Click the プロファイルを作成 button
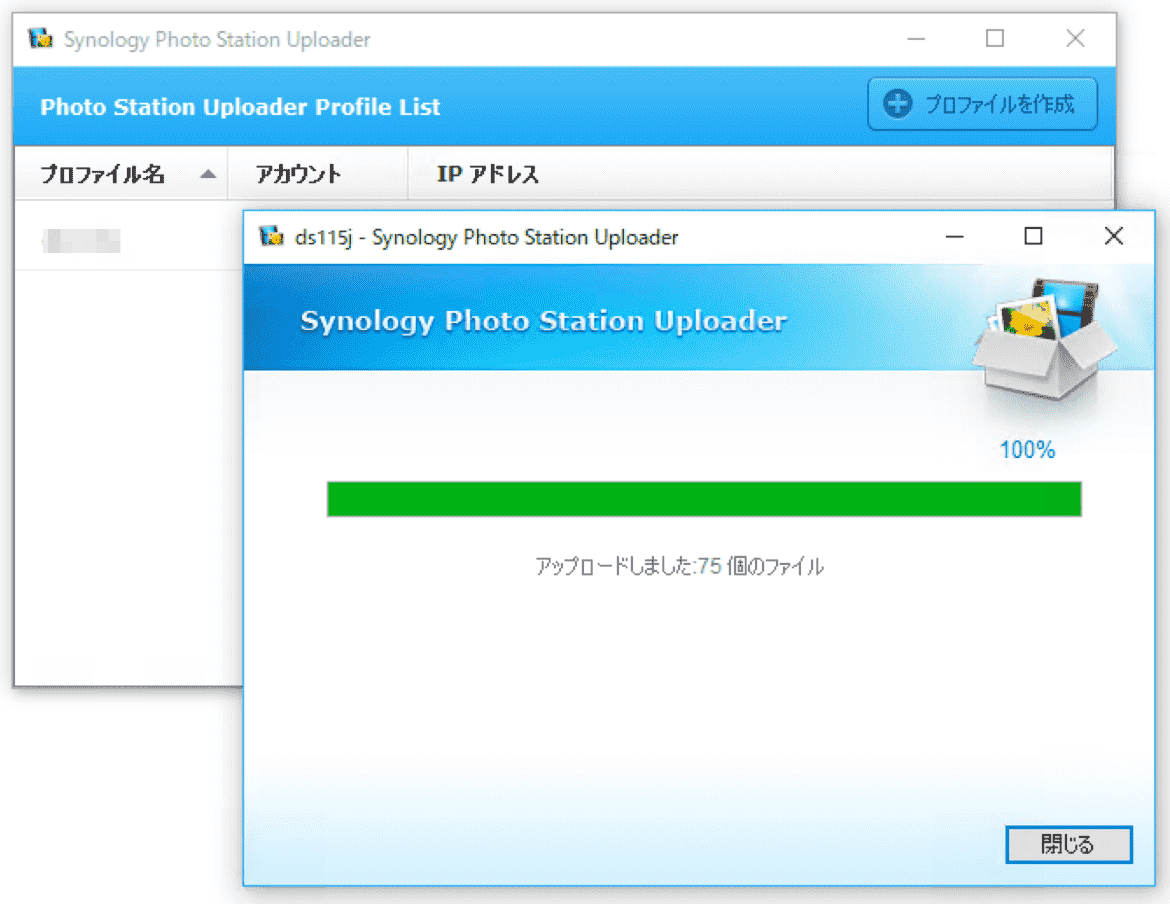The image size is (1170, 904). click(x=982, y=104)
